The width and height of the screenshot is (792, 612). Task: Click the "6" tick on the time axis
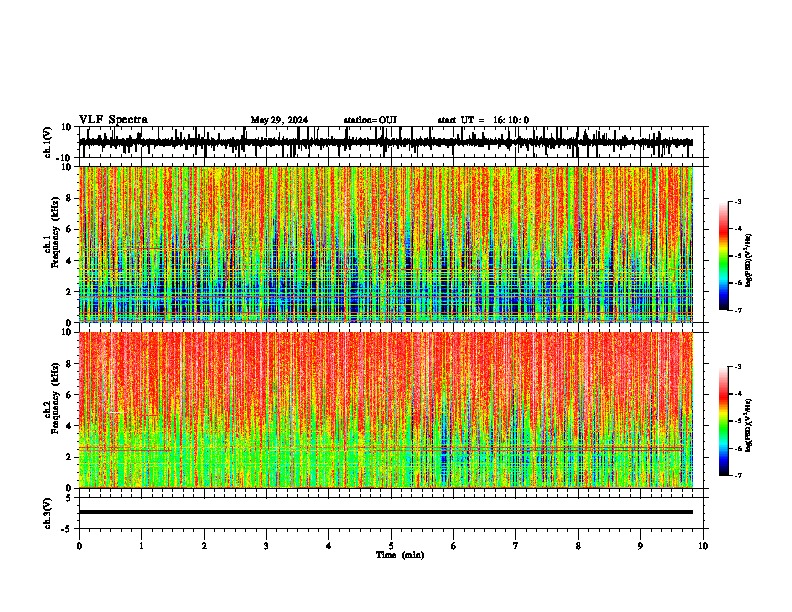click(x=454, y=546)
